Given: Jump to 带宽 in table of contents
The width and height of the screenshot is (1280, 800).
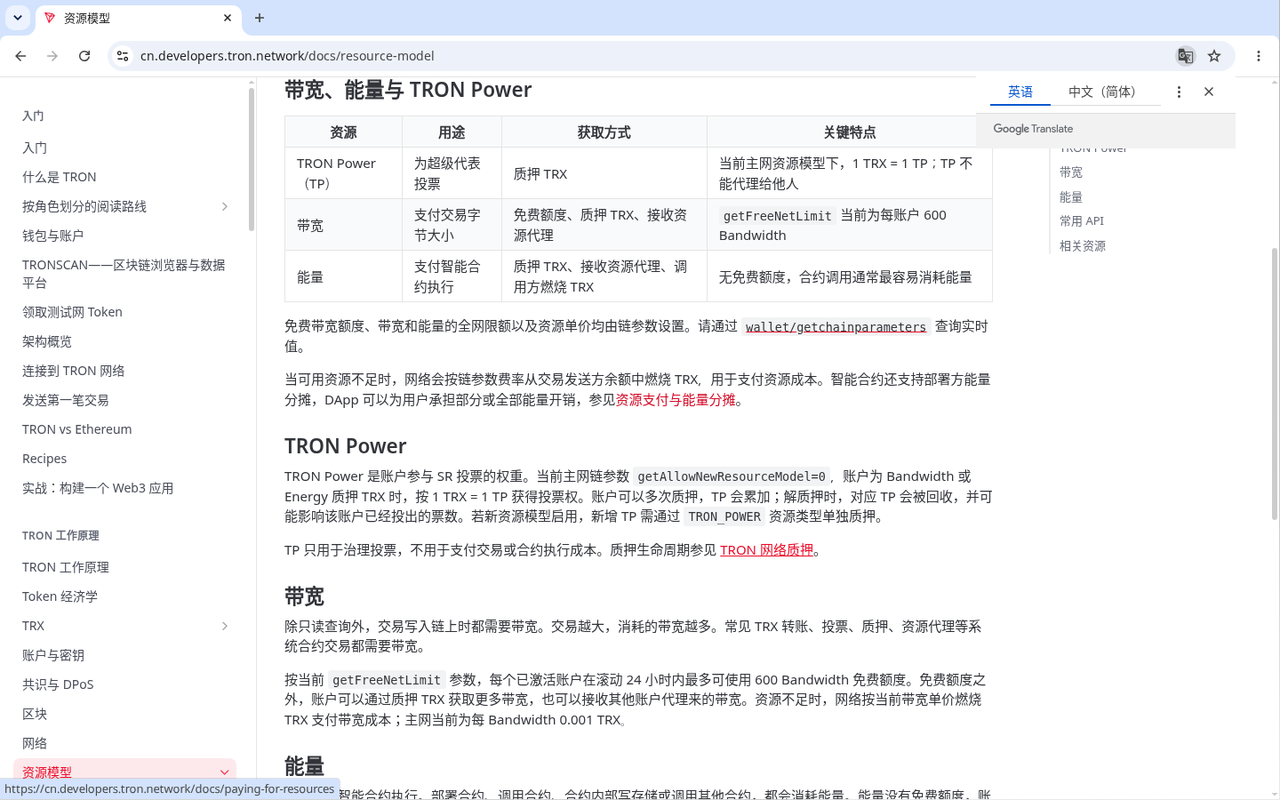Looking at the screenshot, I should (x=1071, y=172).
